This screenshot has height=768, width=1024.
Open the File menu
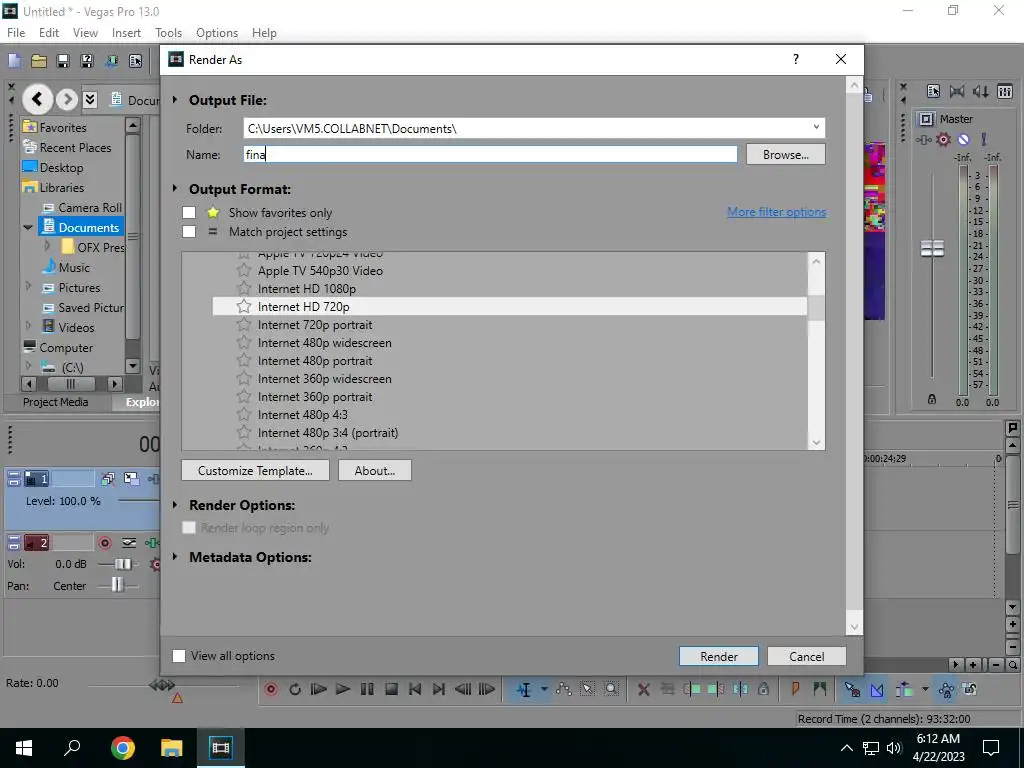[16, 33]
